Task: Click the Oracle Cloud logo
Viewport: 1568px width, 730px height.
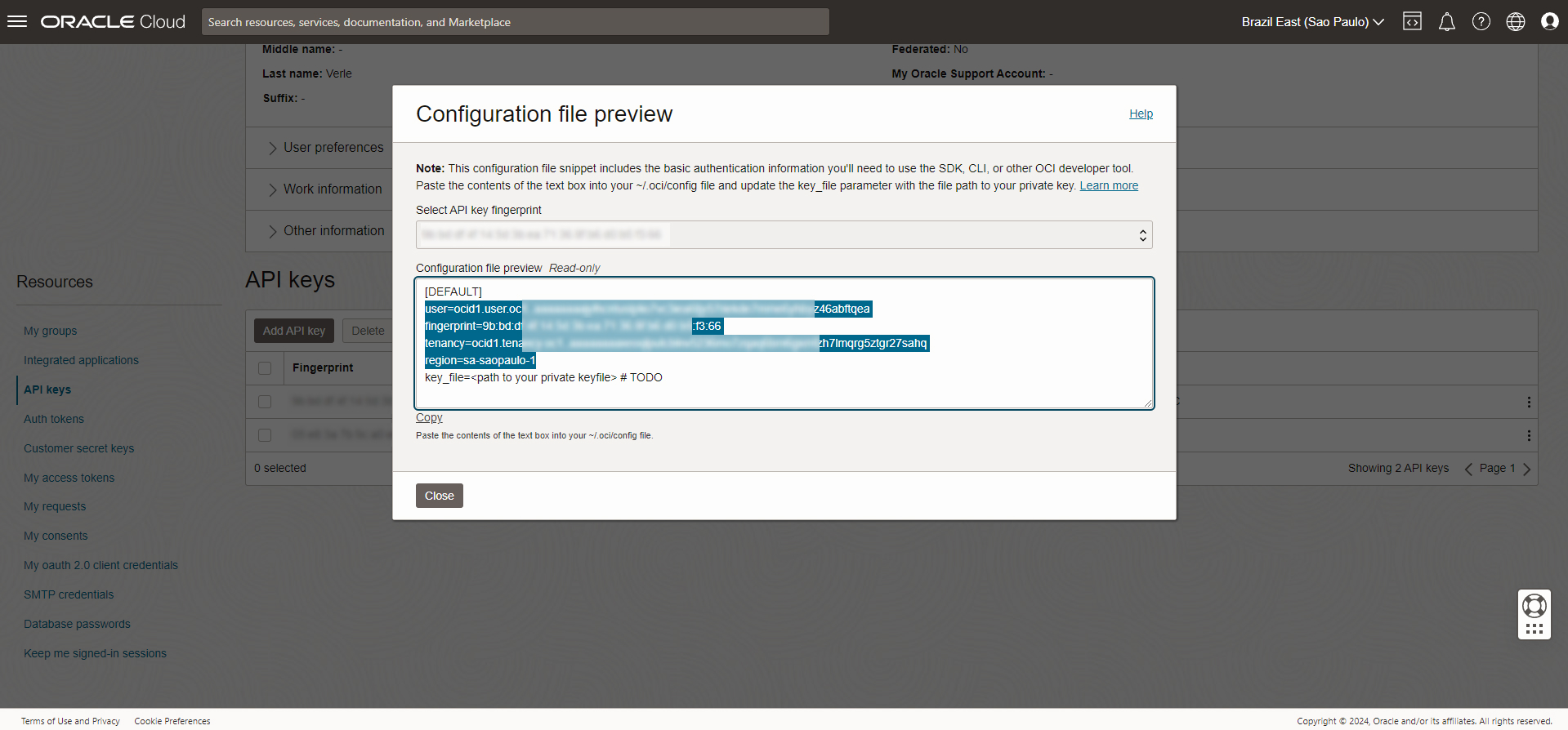Action: pyautogui.click(x=113, y=22)
